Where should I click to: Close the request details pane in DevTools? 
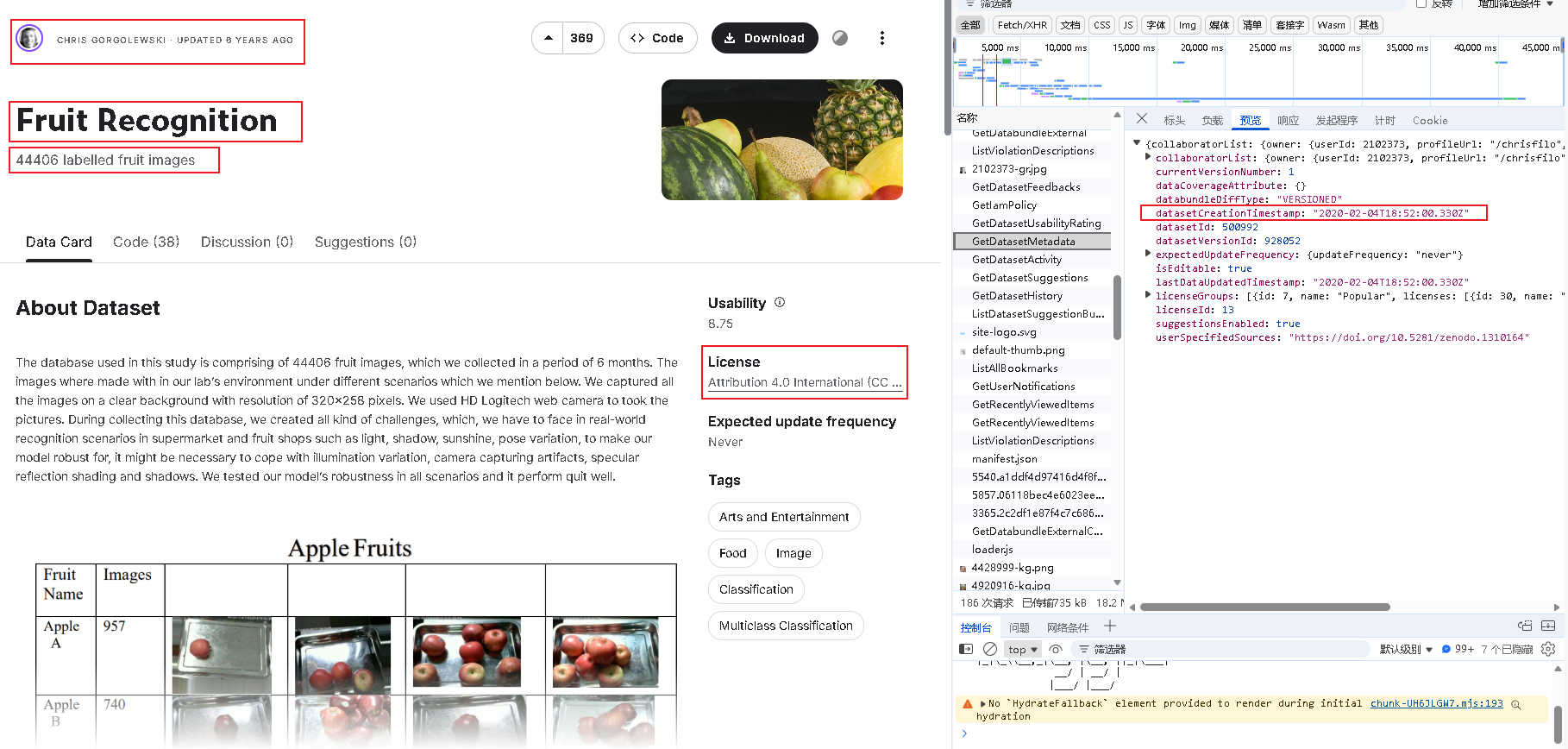point(1142,119)
